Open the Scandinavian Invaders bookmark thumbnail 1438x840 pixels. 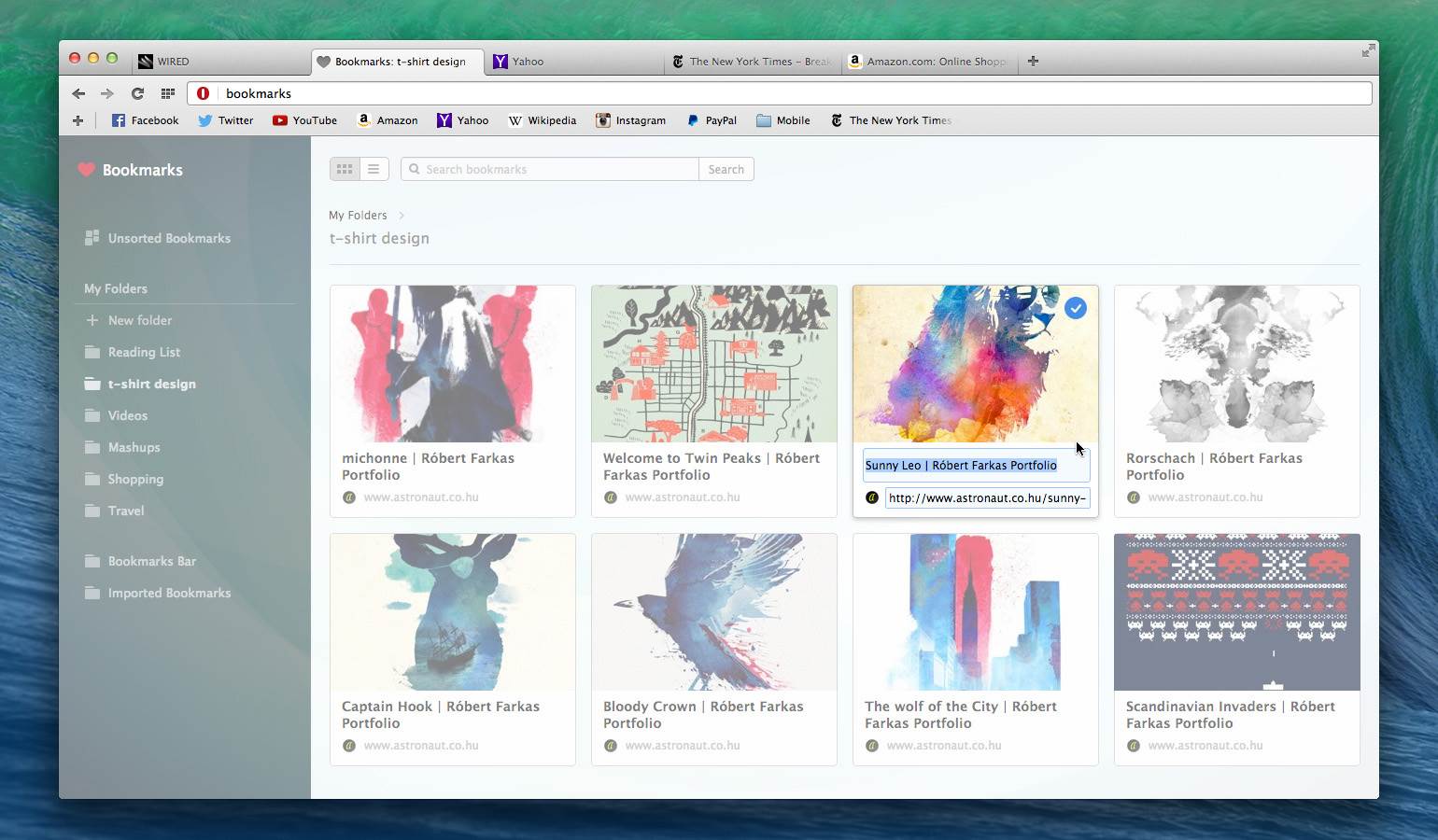click(x=1236, y=612)
